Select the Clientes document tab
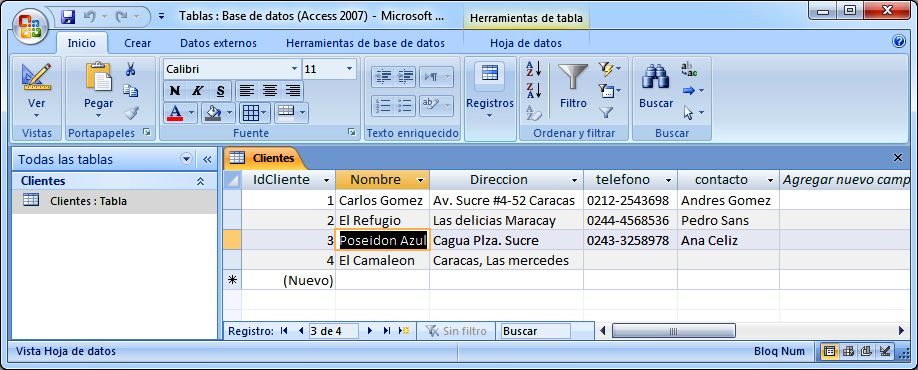The width and height of the screenshot is (918, 370). click(264, 157)
